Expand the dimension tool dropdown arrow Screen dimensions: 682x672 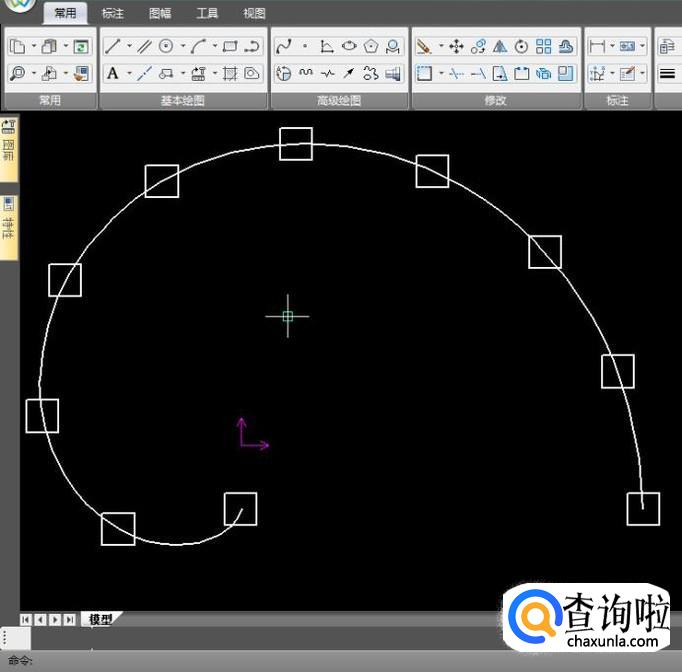[612, 46]
